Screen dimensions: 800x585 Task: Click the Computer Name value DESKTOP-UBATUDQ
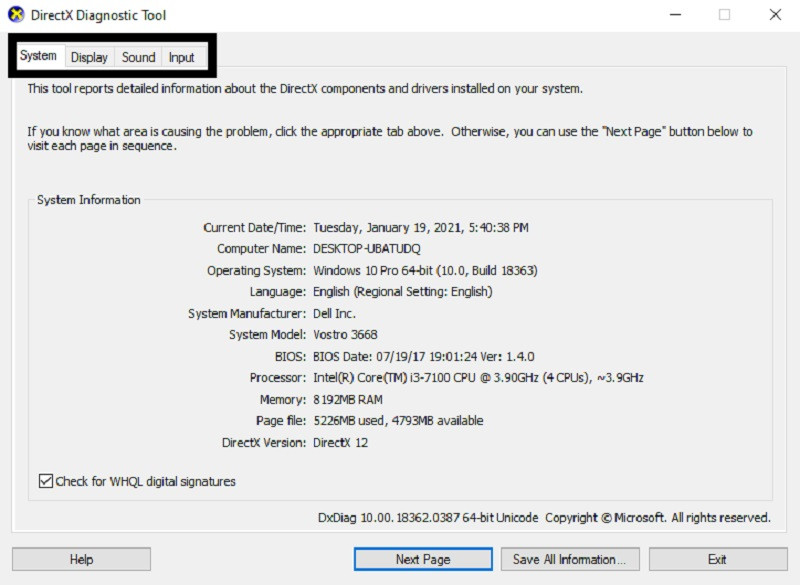coord(369,249)
